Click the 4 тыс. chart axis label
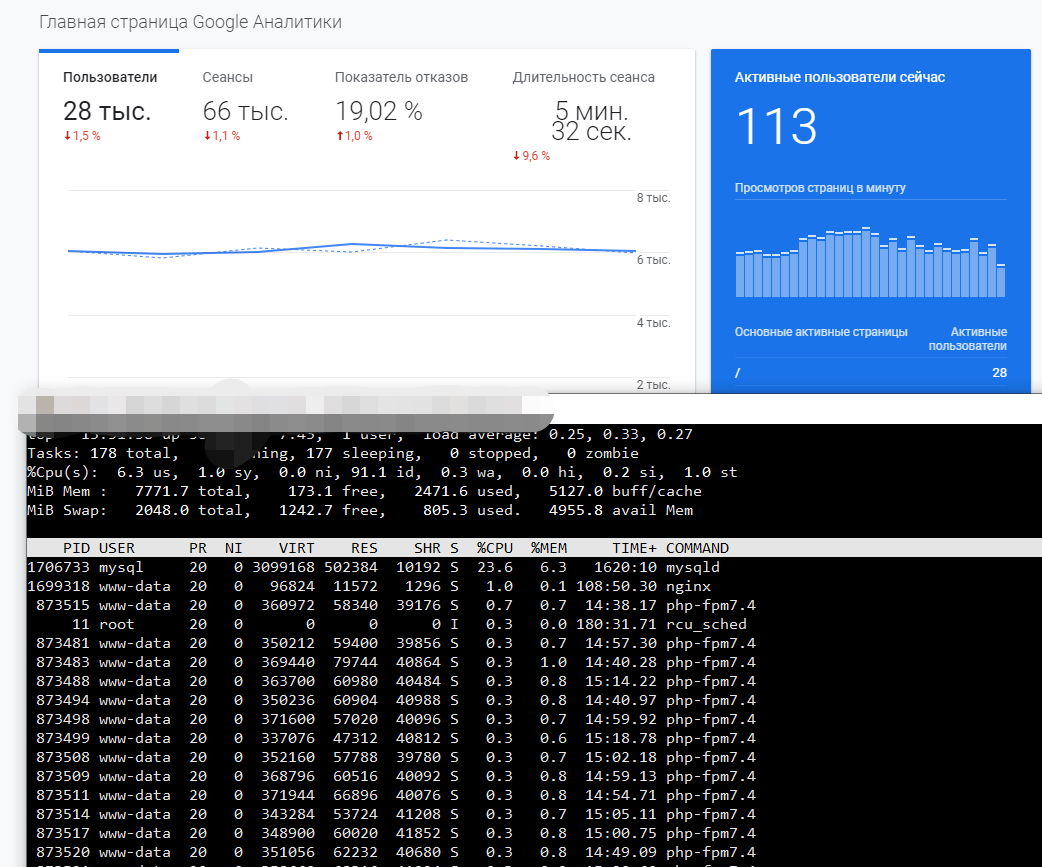Viewport: 1042px width, 867px height. pyautogui.click(x=653, y=322)
